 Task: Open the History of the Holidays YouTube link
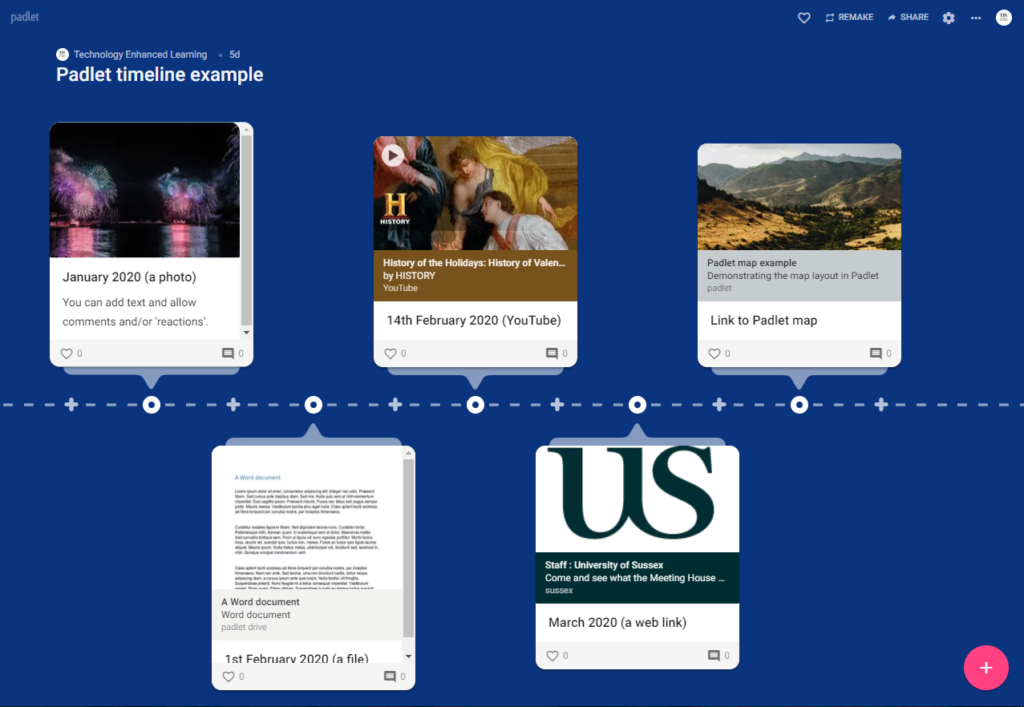coord(475,275)
